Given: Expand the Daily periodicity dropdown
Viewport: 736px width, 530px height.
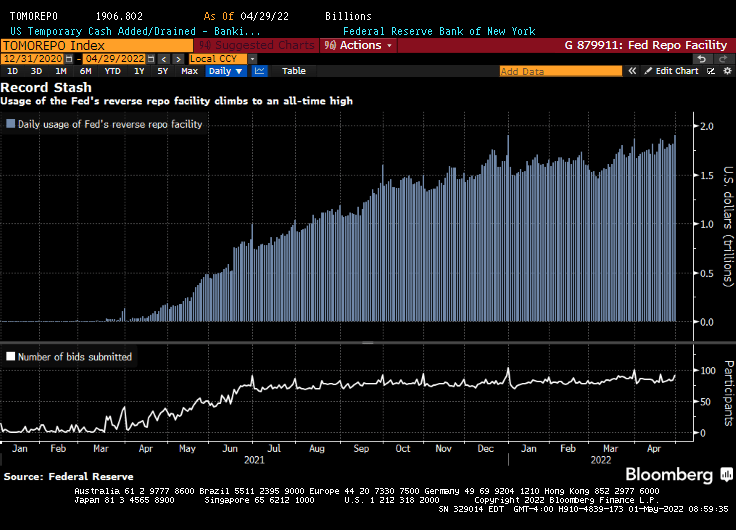Looking at the screenshot, I should click(x=224, y=72).
